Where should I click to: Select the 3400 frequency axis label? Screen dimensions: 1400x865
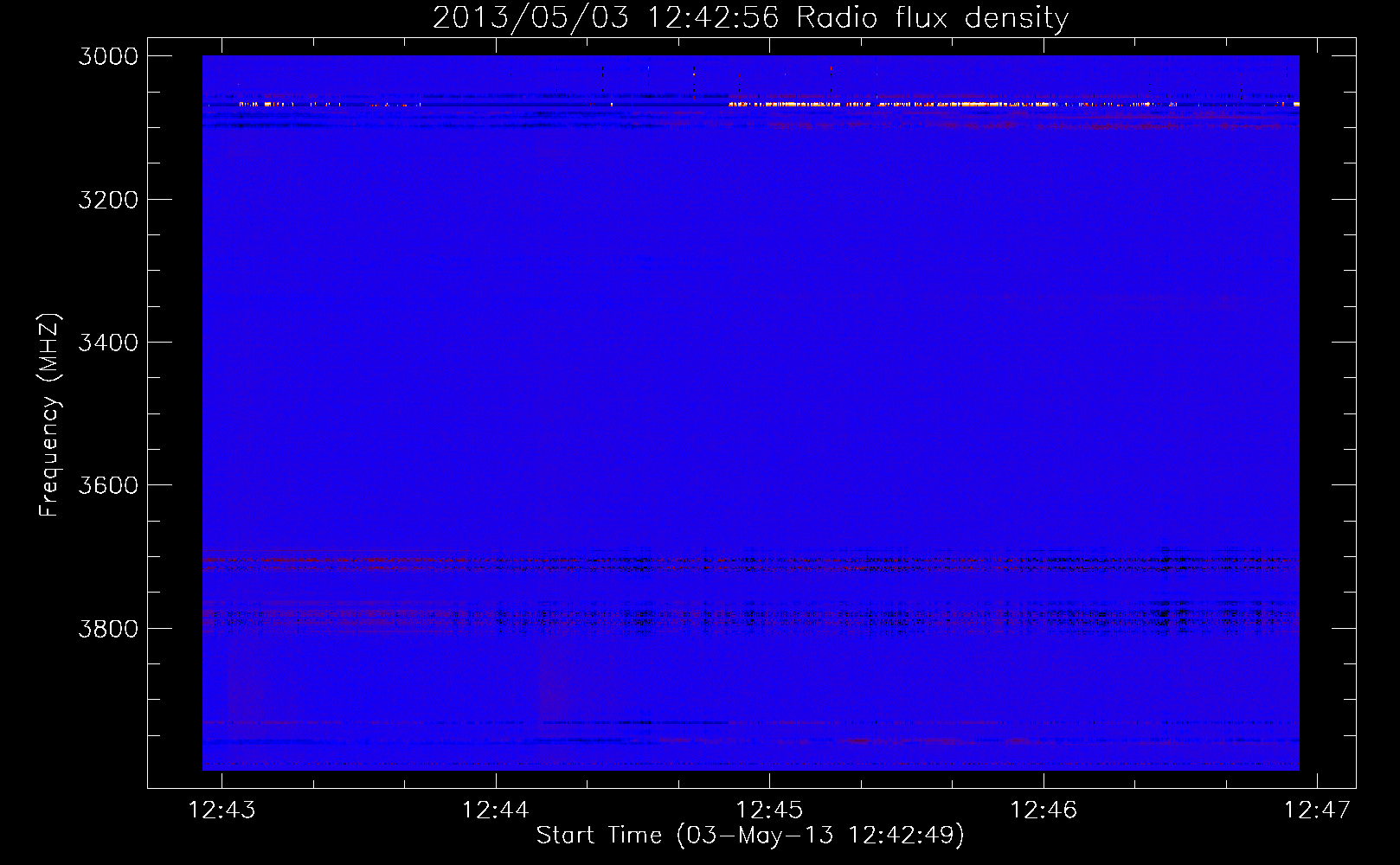(108, 343)
